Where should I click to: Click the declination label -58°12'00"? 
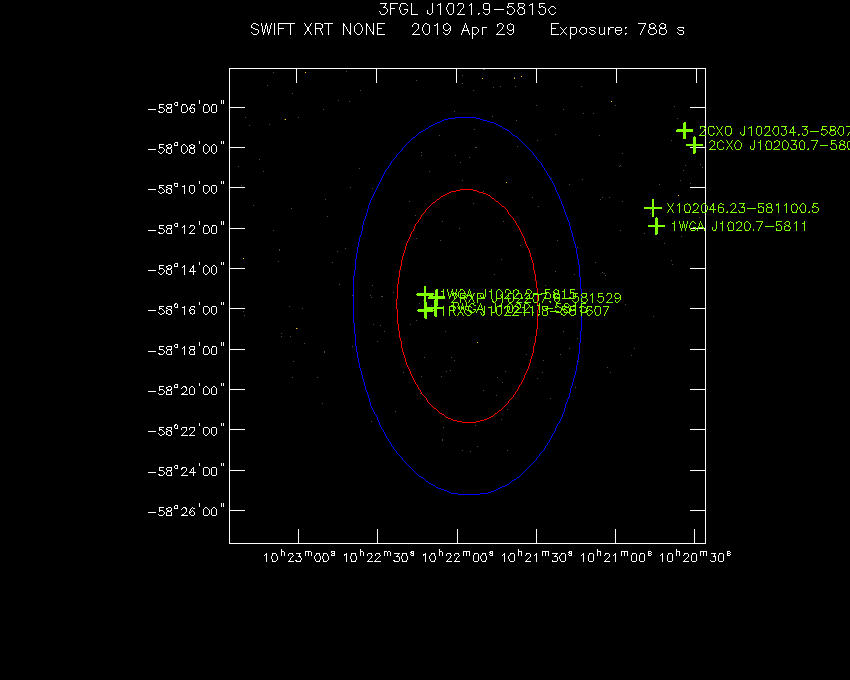click(x=186, y=229)
